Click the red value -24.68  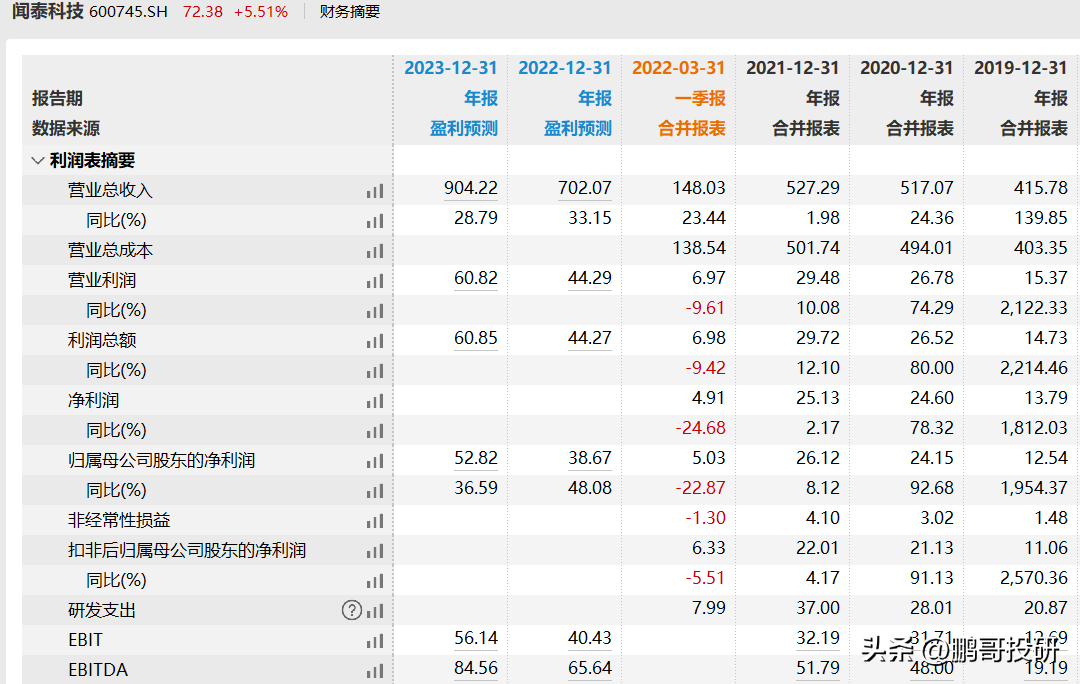click(x=700, y=428)
